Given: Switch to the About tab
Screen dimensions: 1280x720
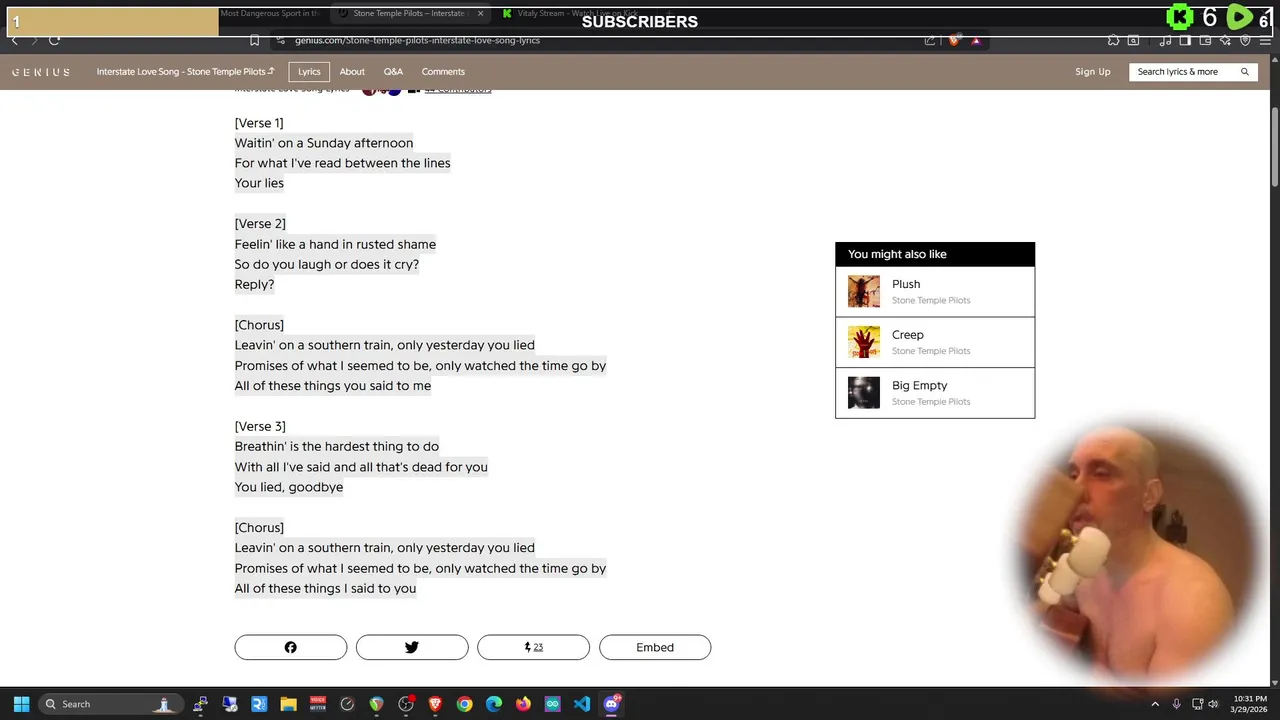Looking at the screenshot, I should pyautogui.click(x=352, y=72).
